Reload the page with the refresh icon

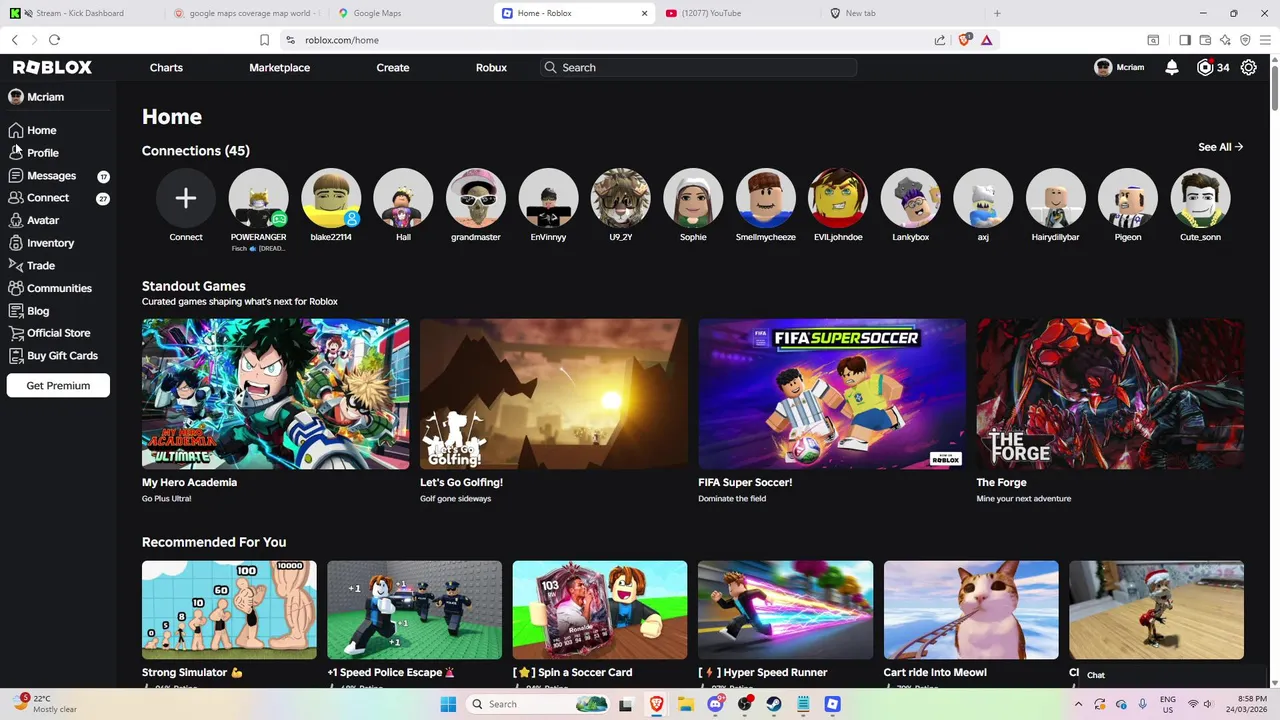(x=54, y=40)
